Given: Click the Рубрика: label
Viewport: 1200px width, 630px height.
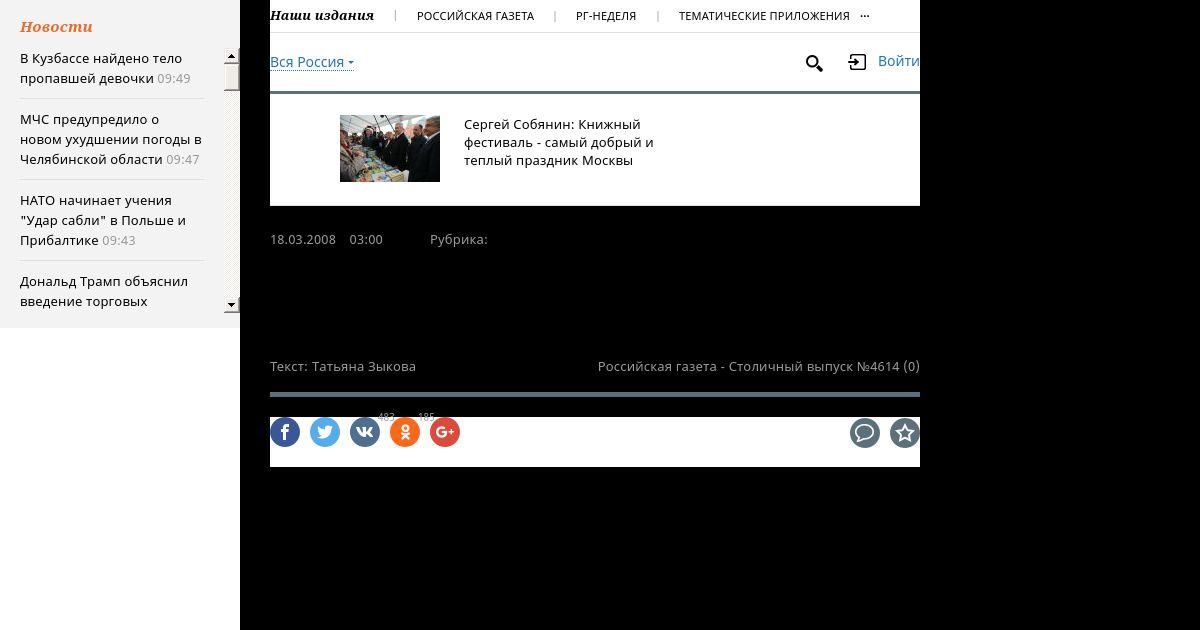Looking at the screenshot, I should [459, 239].
